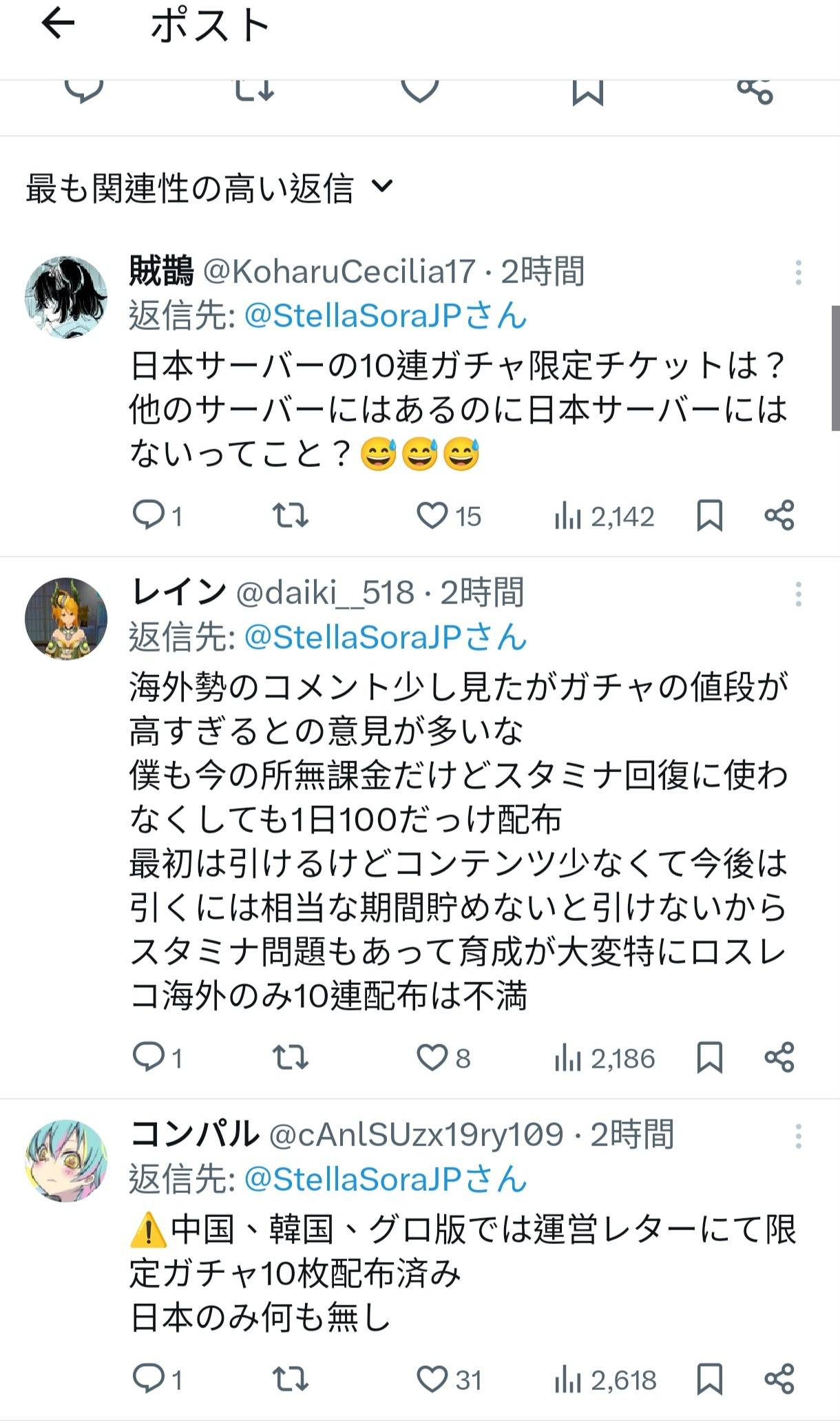Image resolution: width=840 pixels, height=1423 pixels.
Task: Open more options for レイン's reply
Action: (798, 594)
